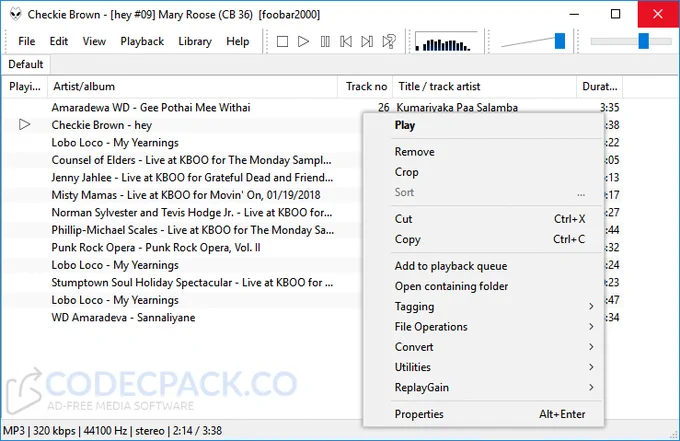This screenshot has width=680, height=441.
Task: Open the File menu
Action: [26, 41]
